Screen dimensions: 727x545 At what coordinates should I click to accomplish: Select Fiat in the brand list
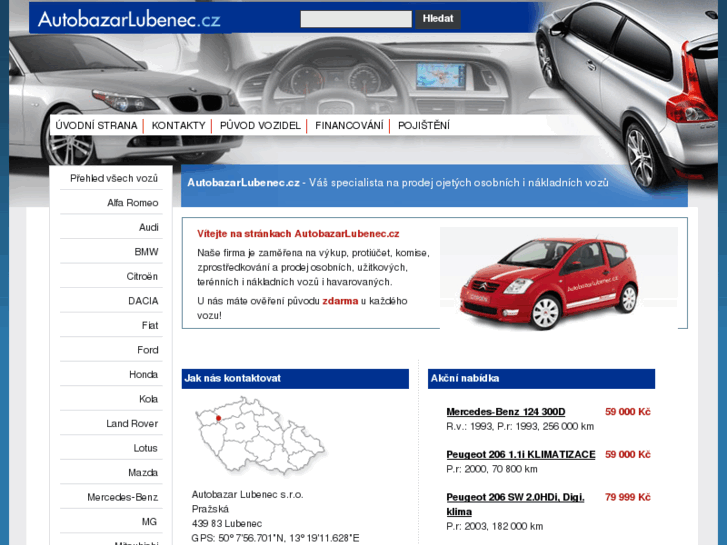[150, 326]
